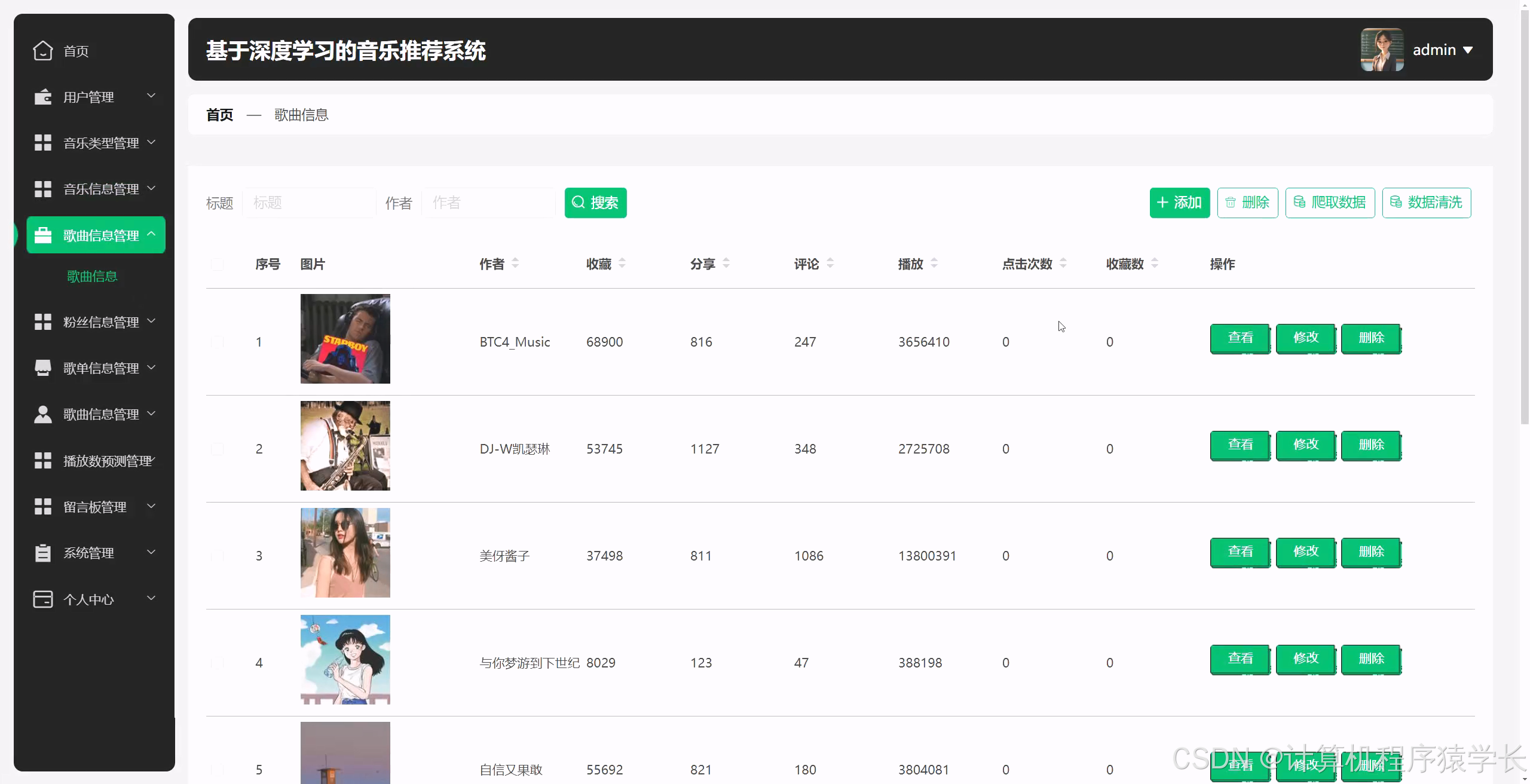Check the checkbox for row 3
Image resolution: width=1530 pixels, height=784 pixels.
[x=217, y=556]
